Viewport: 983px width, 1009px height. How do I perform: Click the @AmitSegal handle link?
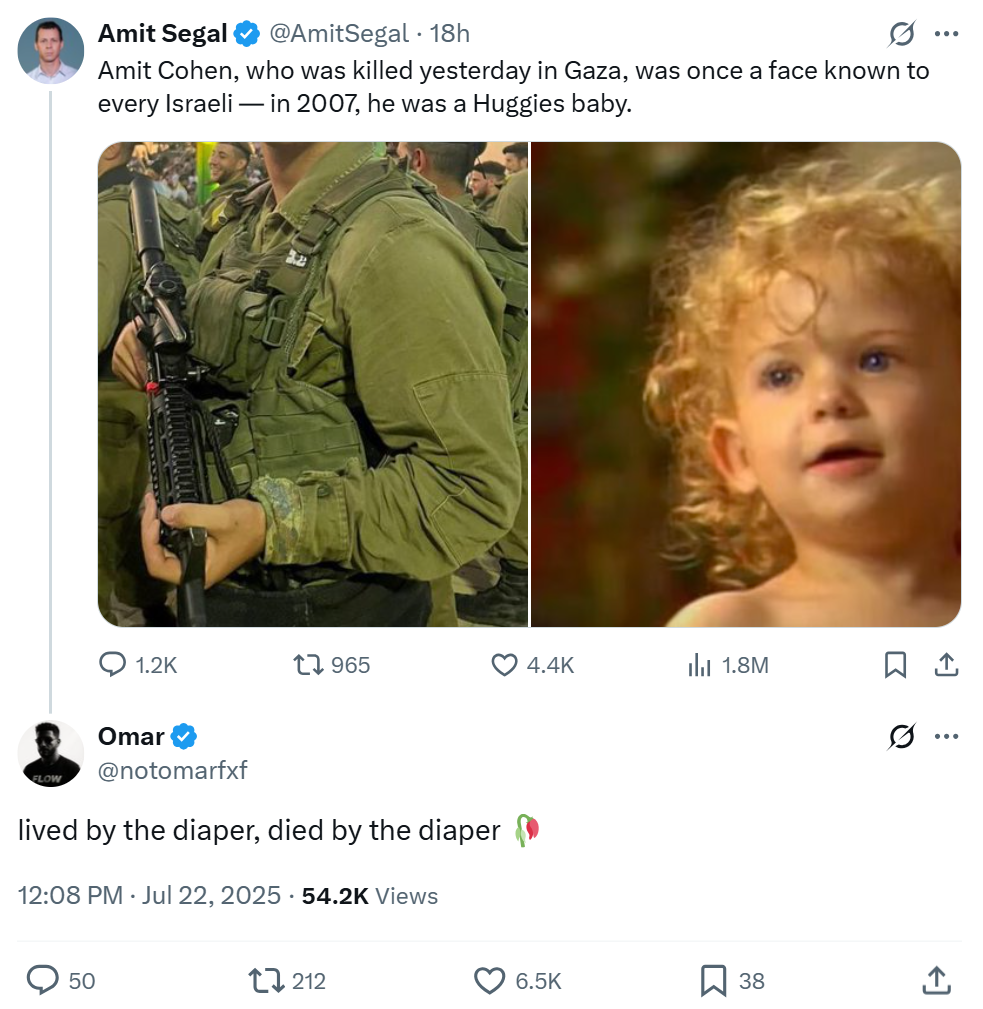tap(338, 33)
